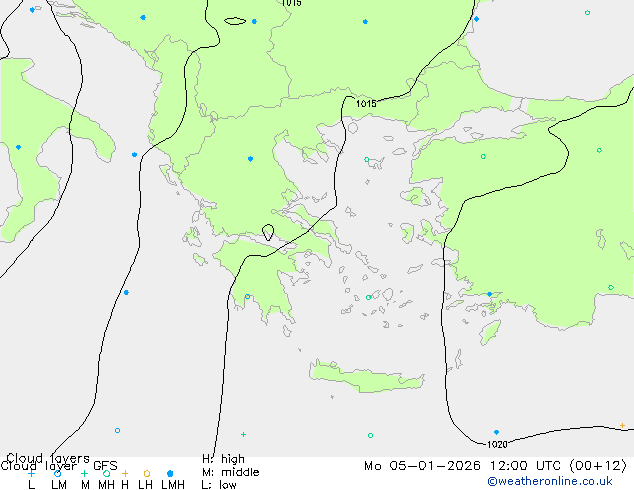Click the 'LH' legend label

(x=145, y=485)
